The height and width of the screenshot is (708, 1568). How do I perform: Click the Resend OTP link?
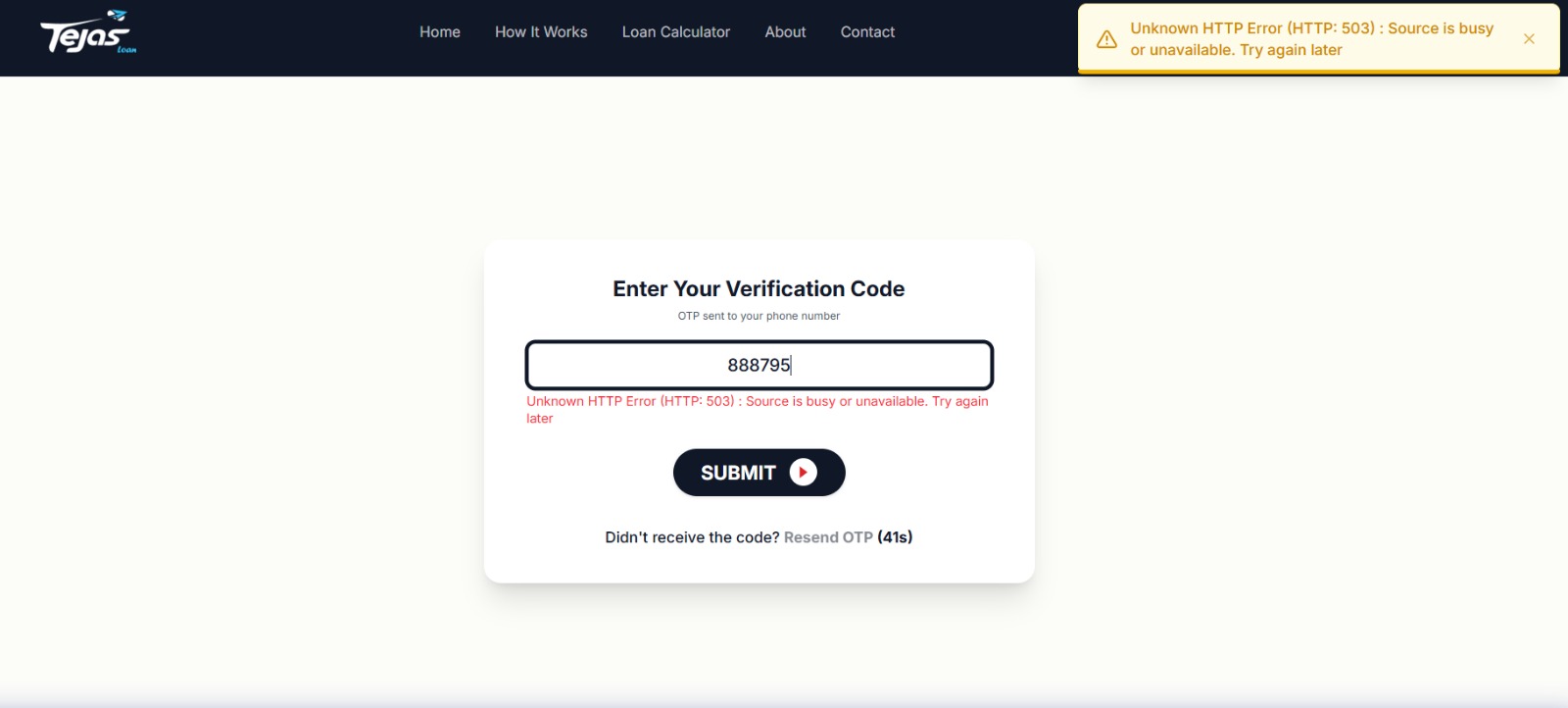pos(828,537)
